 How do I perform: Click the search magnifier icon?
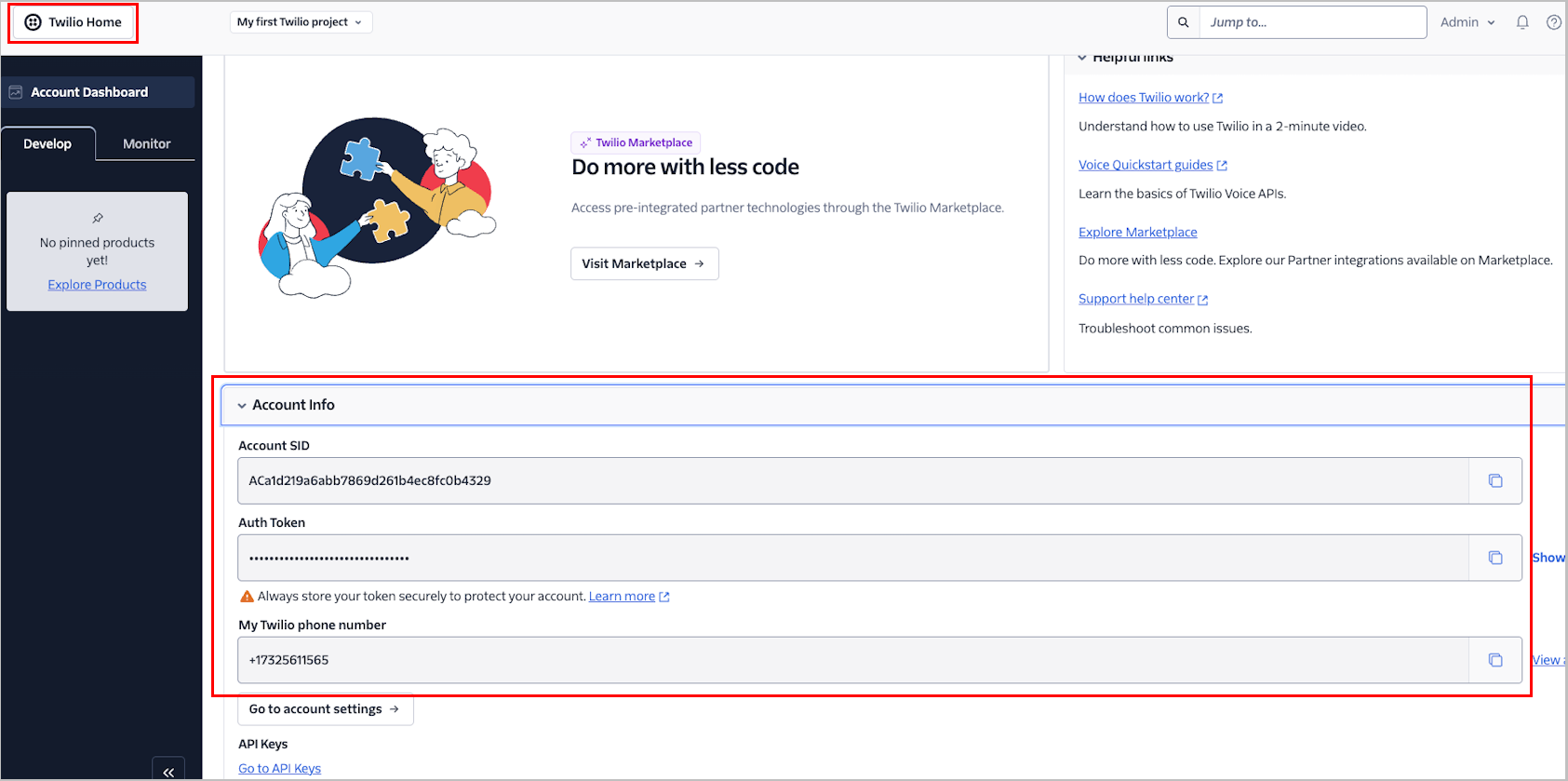[x=1184, y=22]
